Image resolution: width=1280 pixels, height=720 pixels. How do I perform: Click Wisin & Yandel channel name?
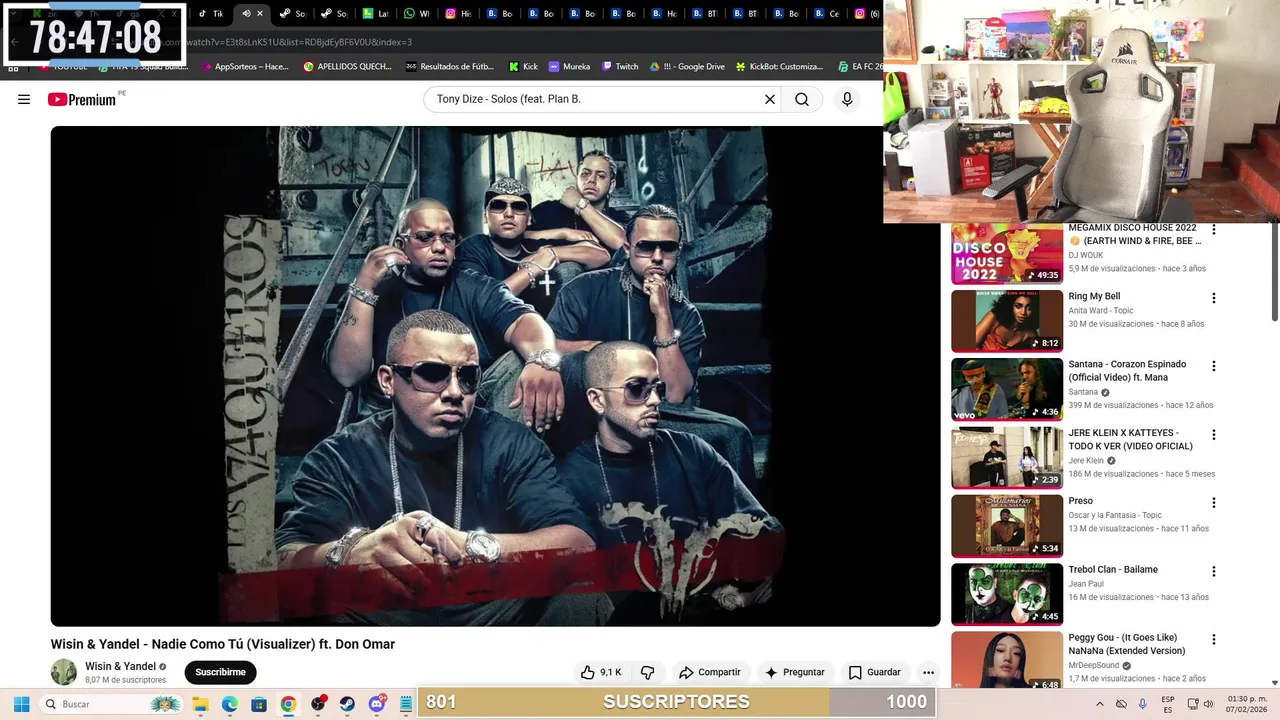pos(120,666)
